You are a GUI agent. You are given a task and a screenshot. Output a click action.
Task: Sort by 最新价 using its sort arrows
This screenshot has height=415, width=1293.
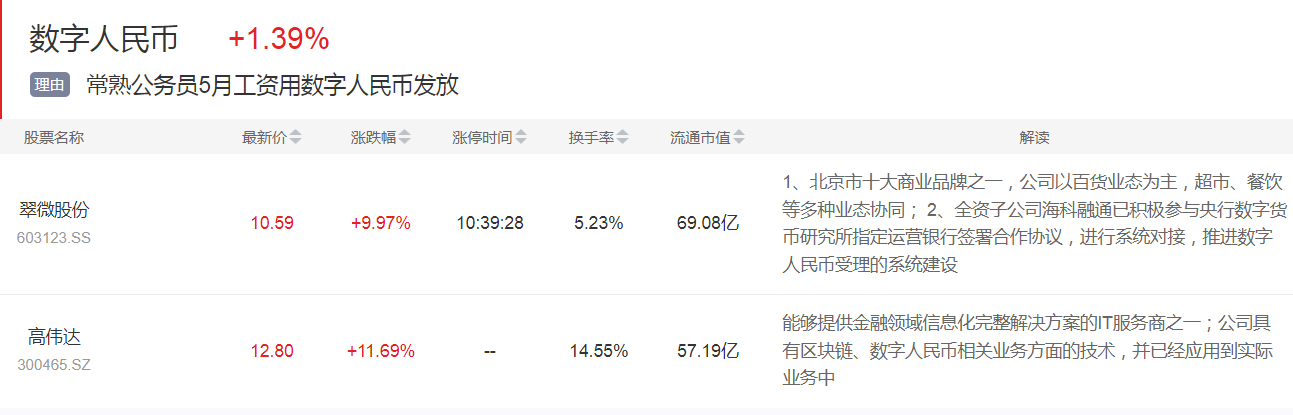(x=296, y=138)
